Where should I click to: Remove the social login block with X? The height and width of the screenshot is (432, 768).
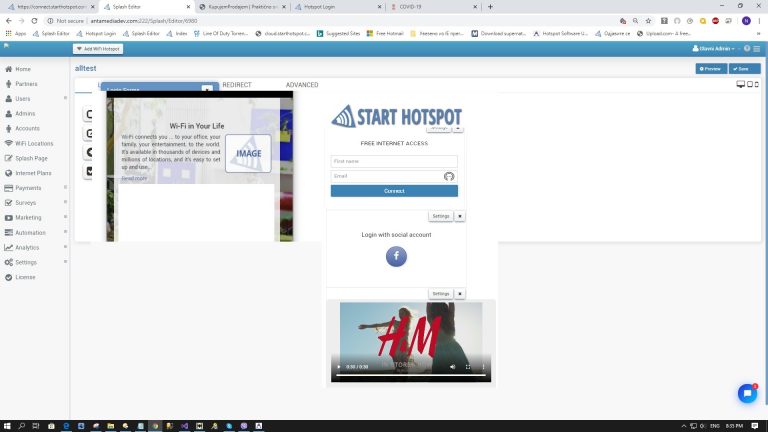460,216
